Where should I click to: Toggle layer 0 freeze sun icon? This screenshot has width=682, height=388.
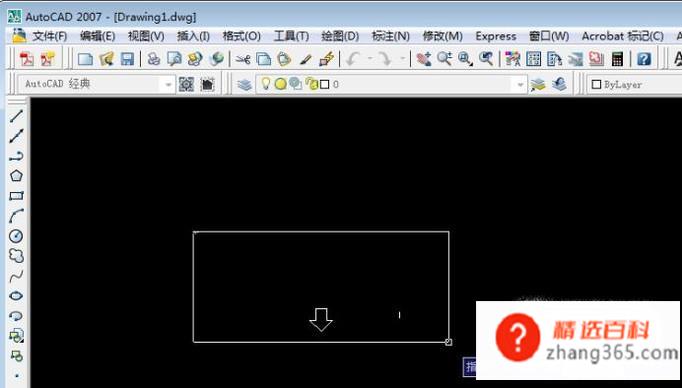click(x=281, y=84)
